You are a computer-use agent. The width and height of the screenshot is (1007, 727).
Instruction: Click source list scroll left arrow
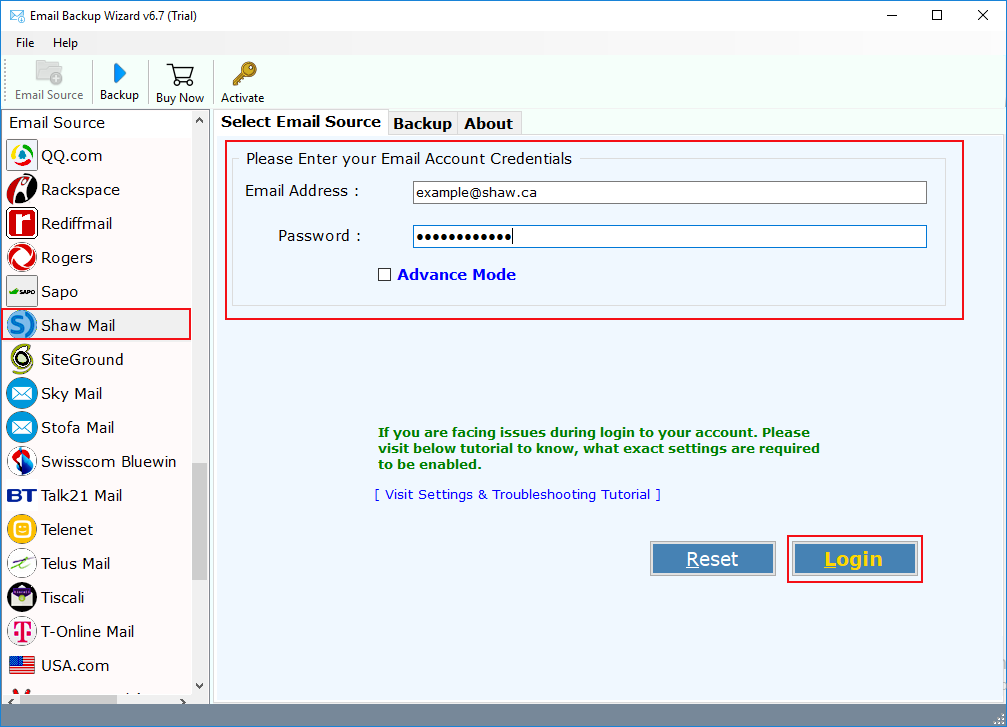(x=10, y=701)
